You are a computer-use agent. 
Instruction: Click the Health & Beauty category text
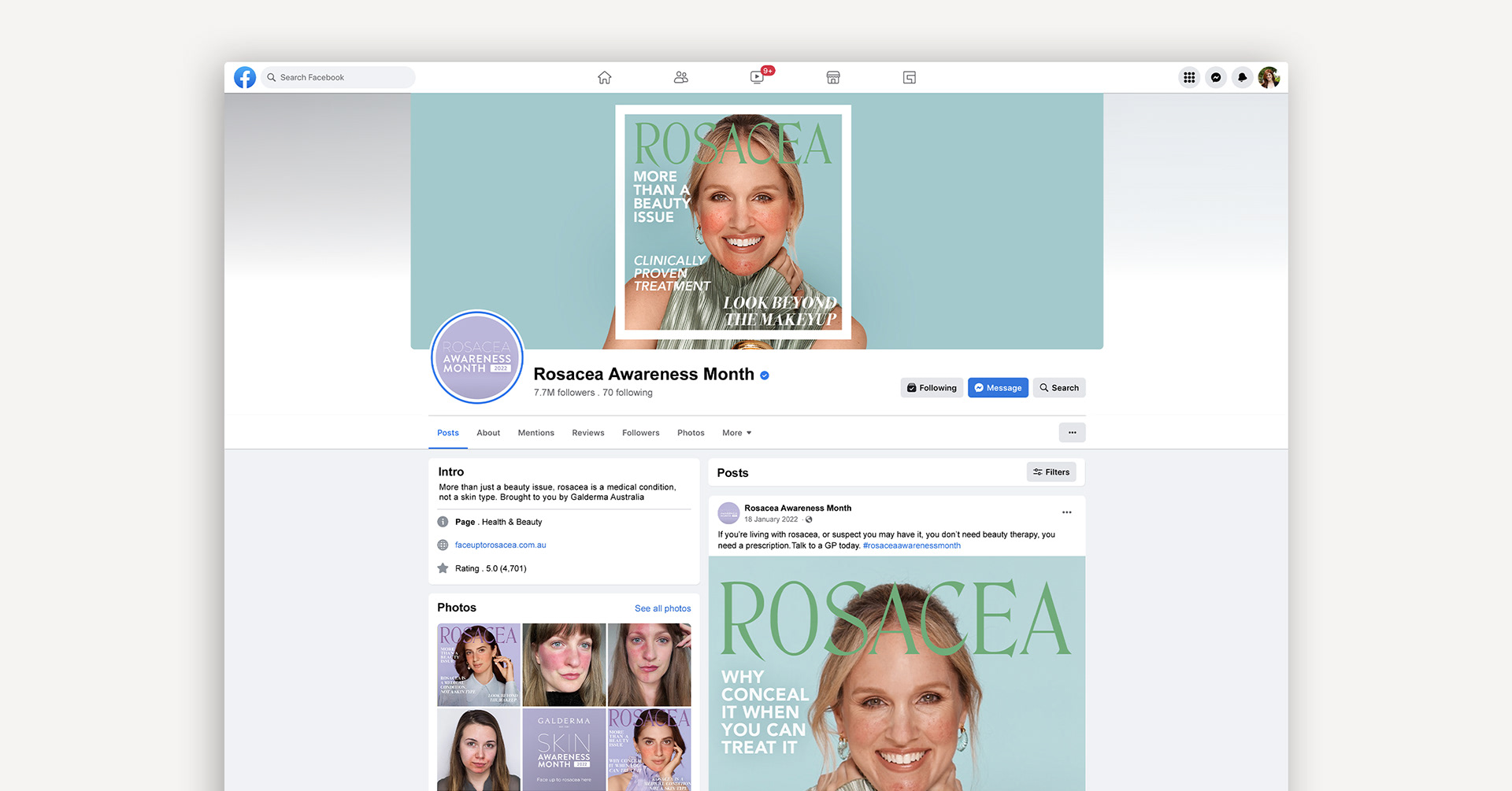pyautogui.click(x=512, y=522)
